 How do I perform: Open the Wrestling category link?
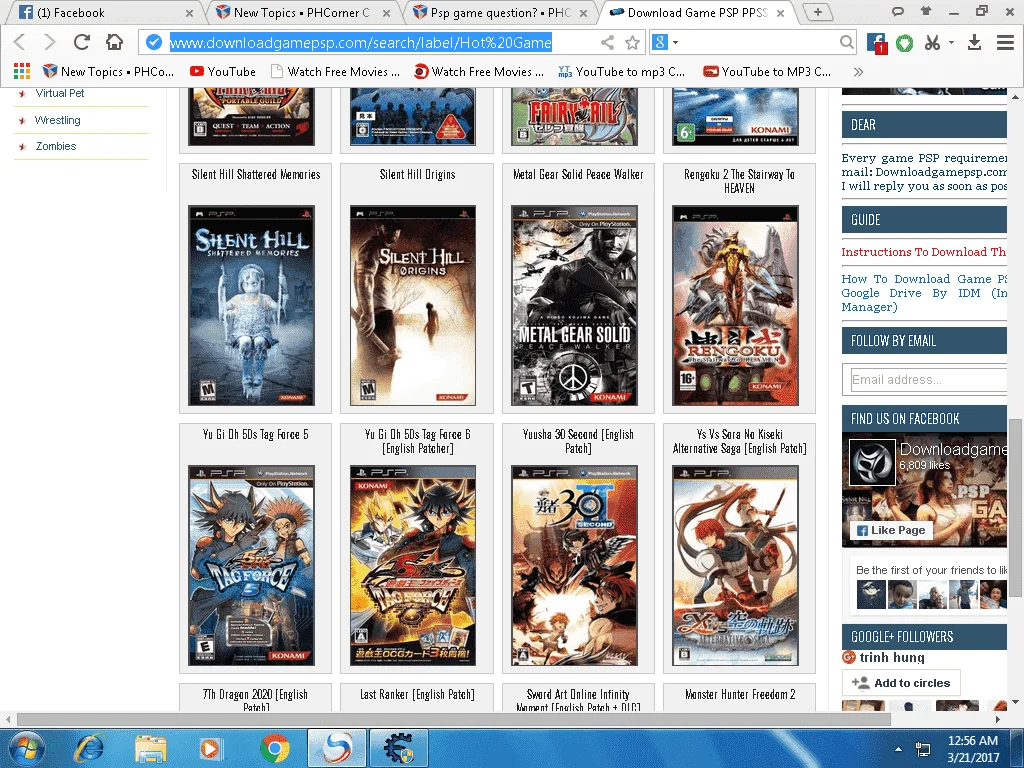coord(57,120)
